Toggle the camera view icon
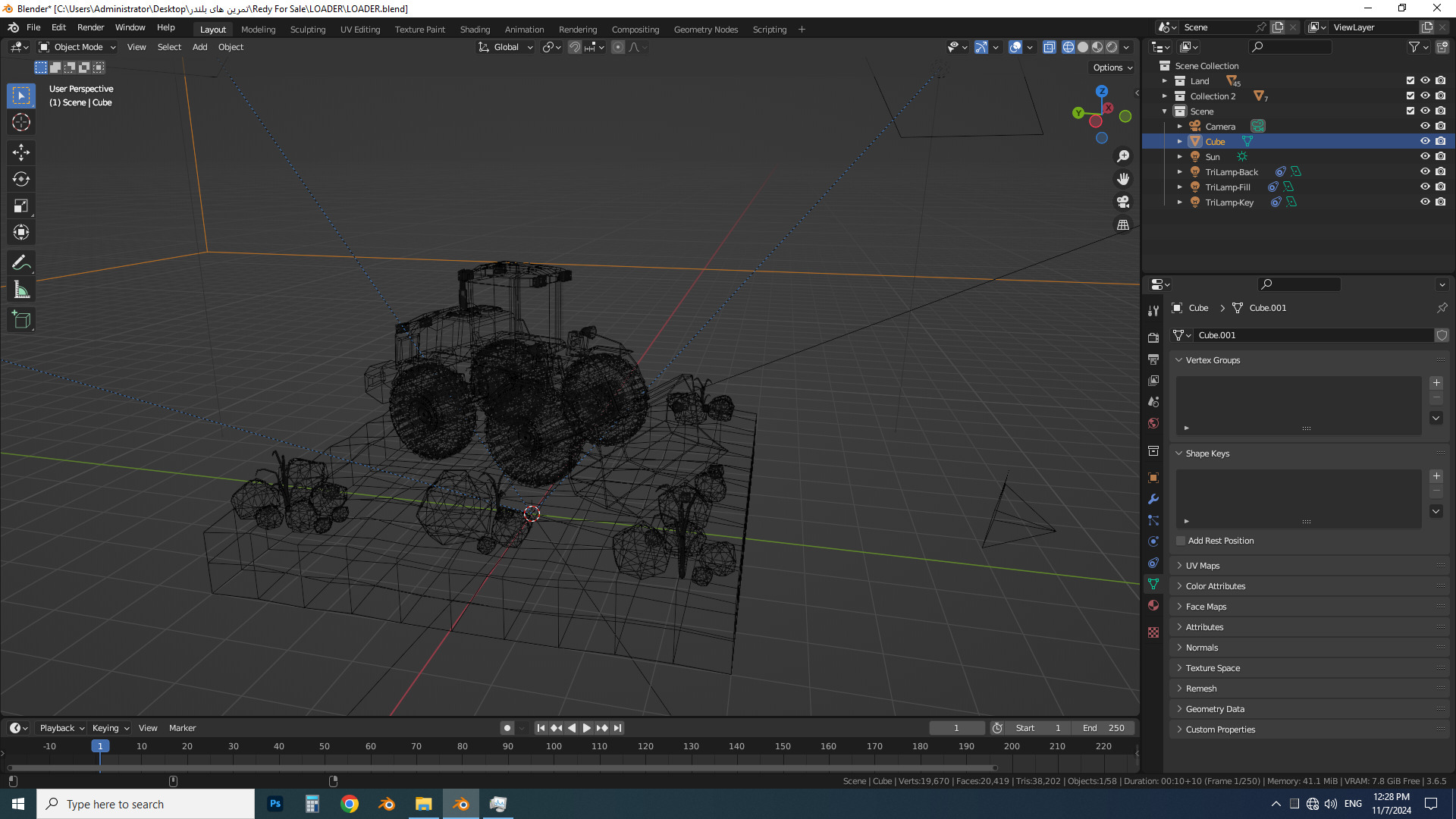 click(x=1123, y=202)
